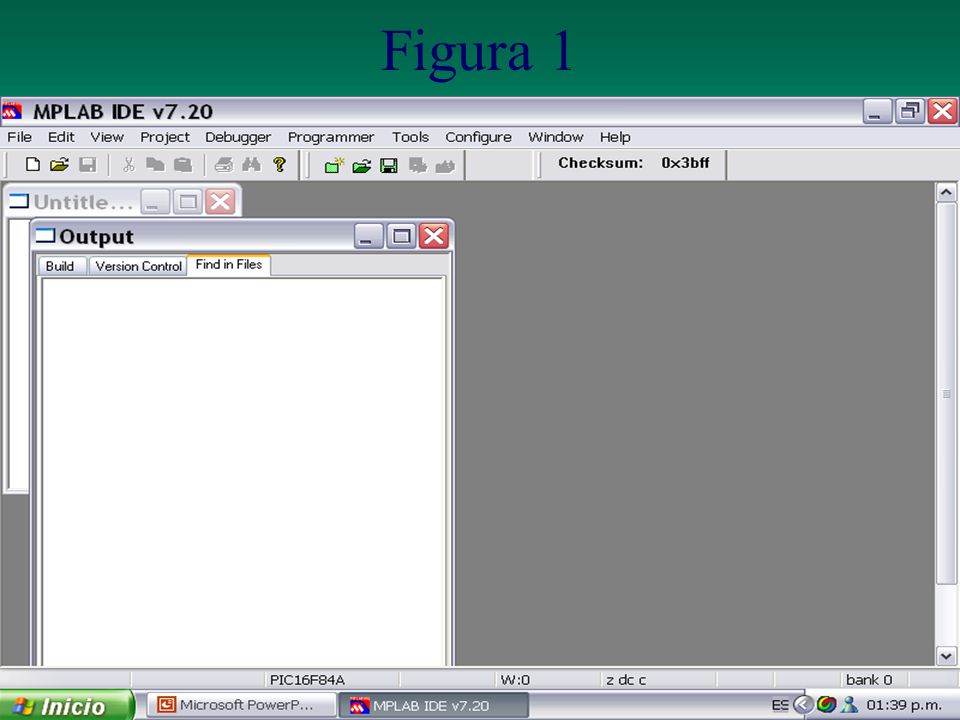Image resolution: width=960 pixels, height=720 pixels.
Task: Open the View menu
Action: 107,137
